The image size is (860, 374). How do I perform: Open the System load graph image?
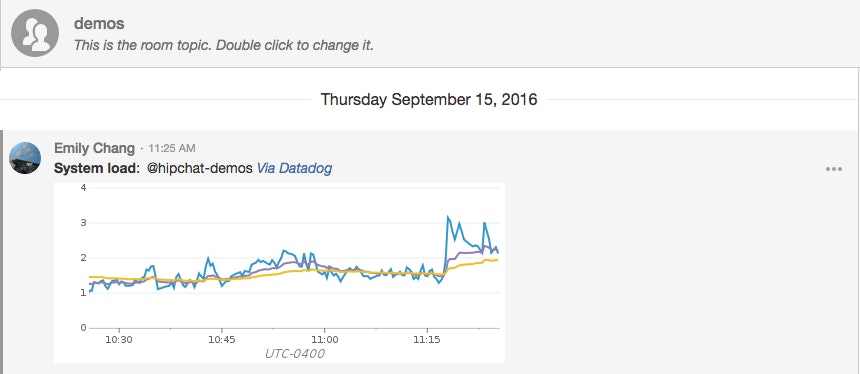pyautogui.click(x=279, y=273)
